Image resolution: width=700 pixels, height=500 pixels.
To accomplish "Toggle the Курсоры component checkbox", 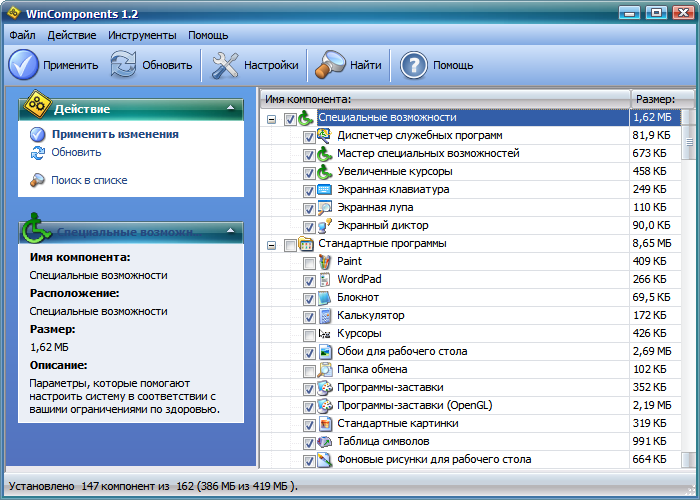I will 309,334.
